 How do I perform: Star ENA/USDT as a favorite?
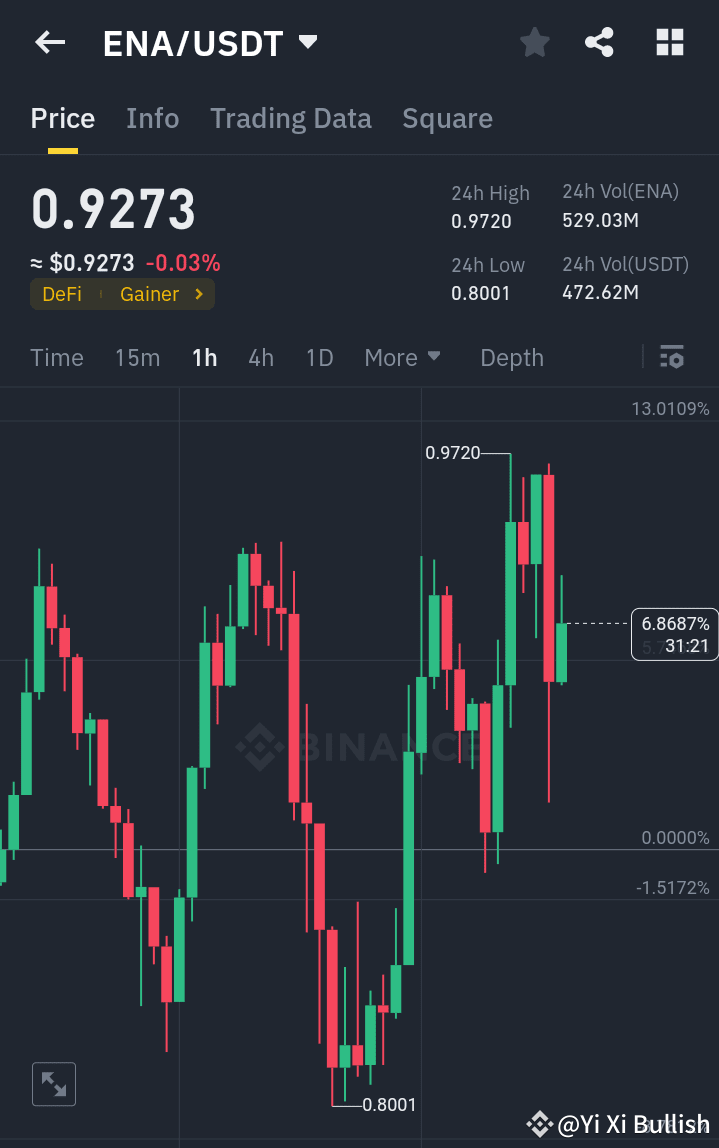[x=534, y=42]
